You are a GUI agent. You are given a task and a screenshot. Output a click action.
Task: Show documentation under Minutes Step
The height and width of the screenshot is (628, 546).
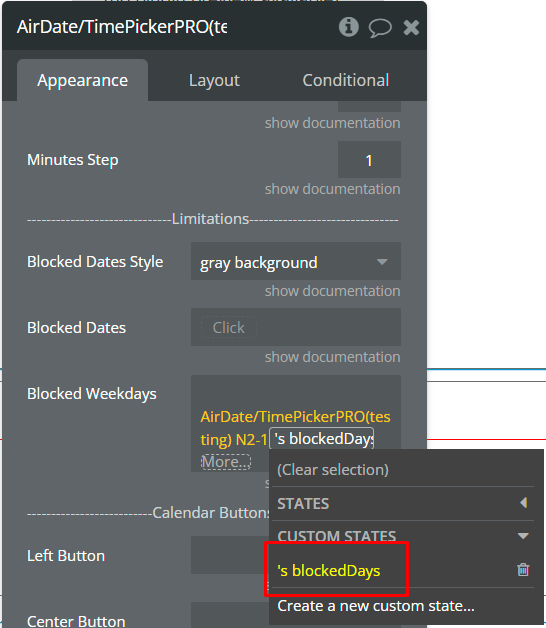tap(332, 189)
